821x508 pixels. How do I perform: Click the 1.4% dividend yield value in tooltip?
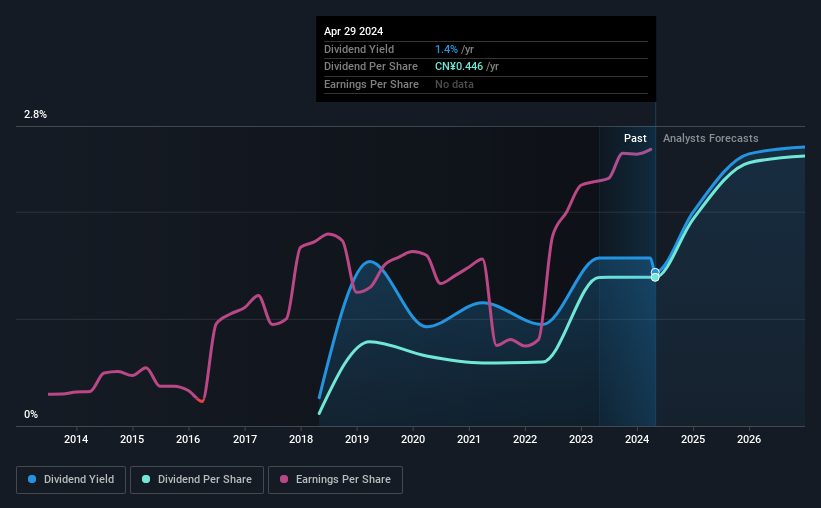click(446, 49)
